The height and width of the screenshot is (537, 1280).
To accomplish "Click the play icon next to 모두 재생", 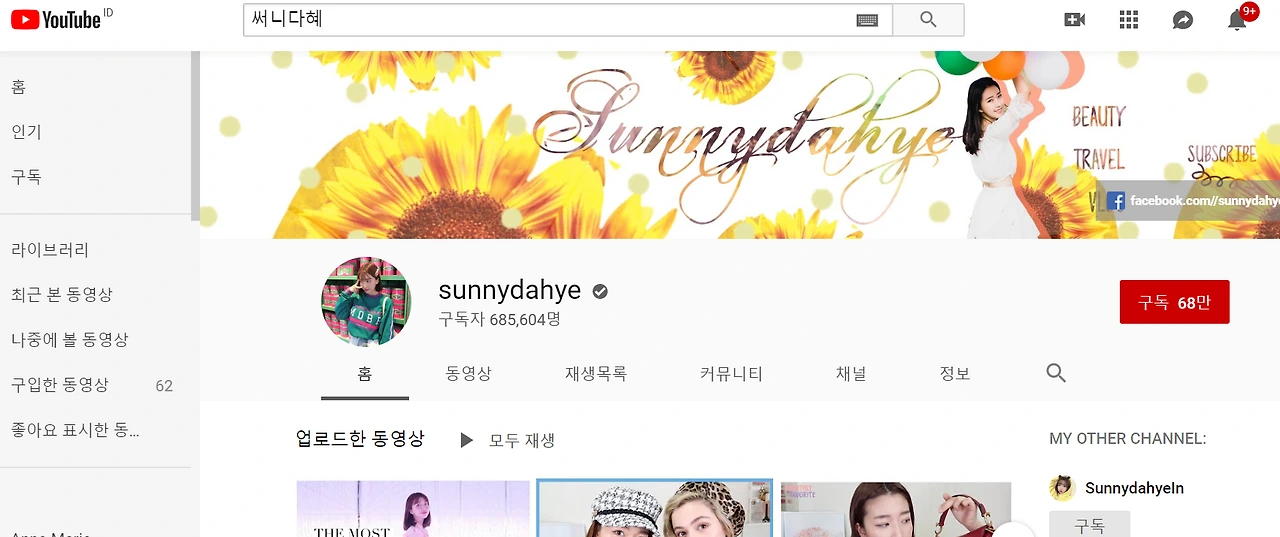I will coord(466,440).
